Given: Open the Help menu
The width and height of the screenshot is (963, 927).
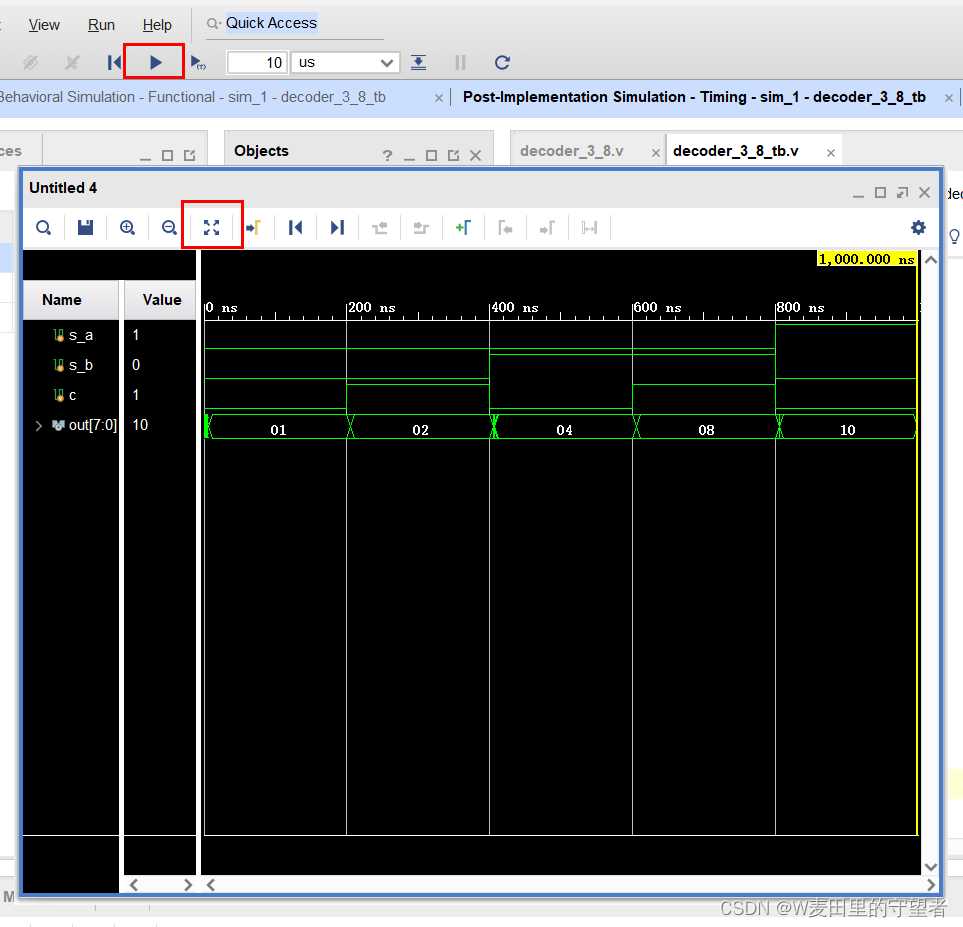Looking at the screenshot, I should coord(157,25).
